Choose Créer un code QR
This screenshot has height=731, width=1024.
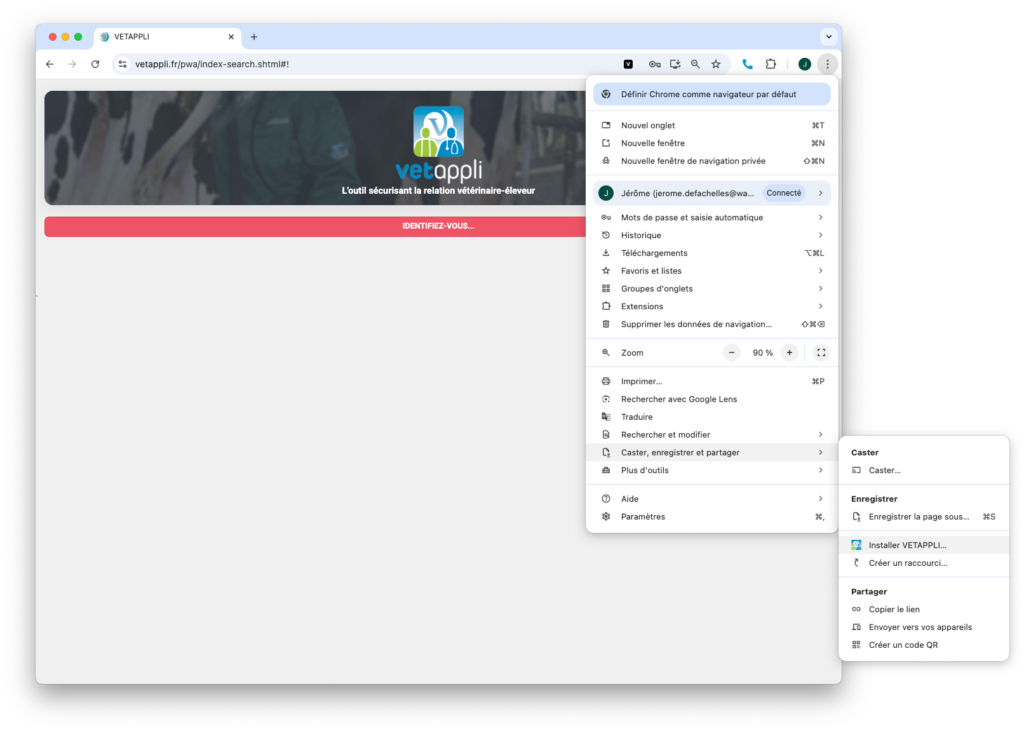coord(903,645)
